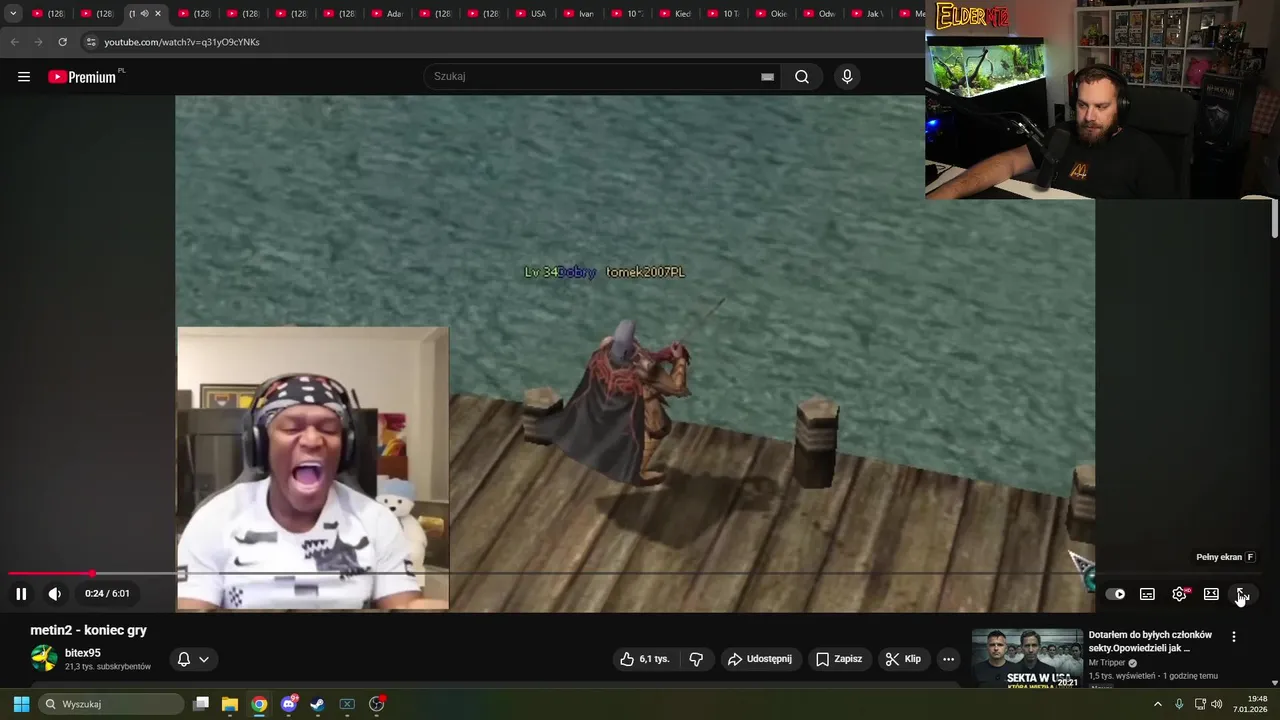This screenshot has width=1280, height=720.
Task: Open the Mr Tripper channel link
Action: (1108, 663)
